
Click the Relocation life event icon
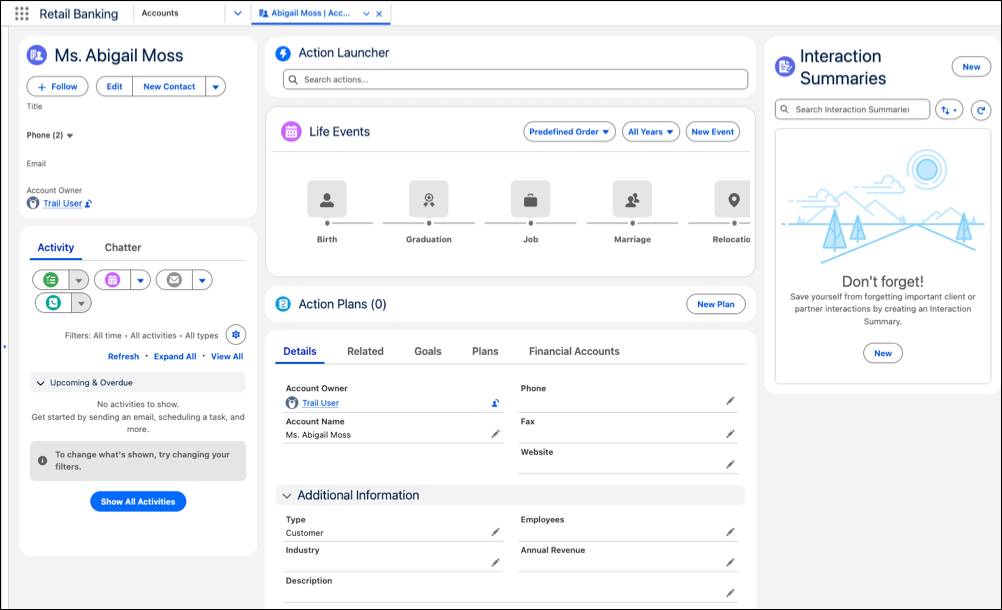coord(733,199)
